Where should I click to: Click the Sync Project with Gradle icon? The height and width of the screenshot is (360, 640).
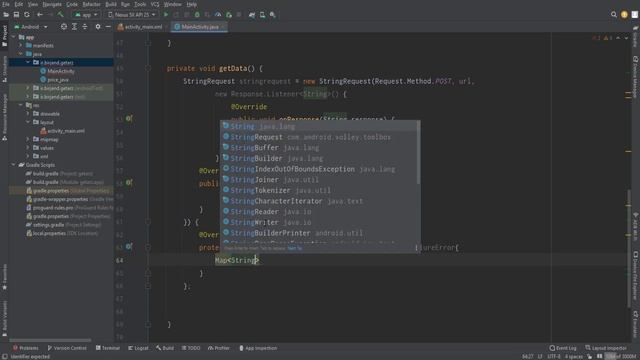click(x=252, y=15)
